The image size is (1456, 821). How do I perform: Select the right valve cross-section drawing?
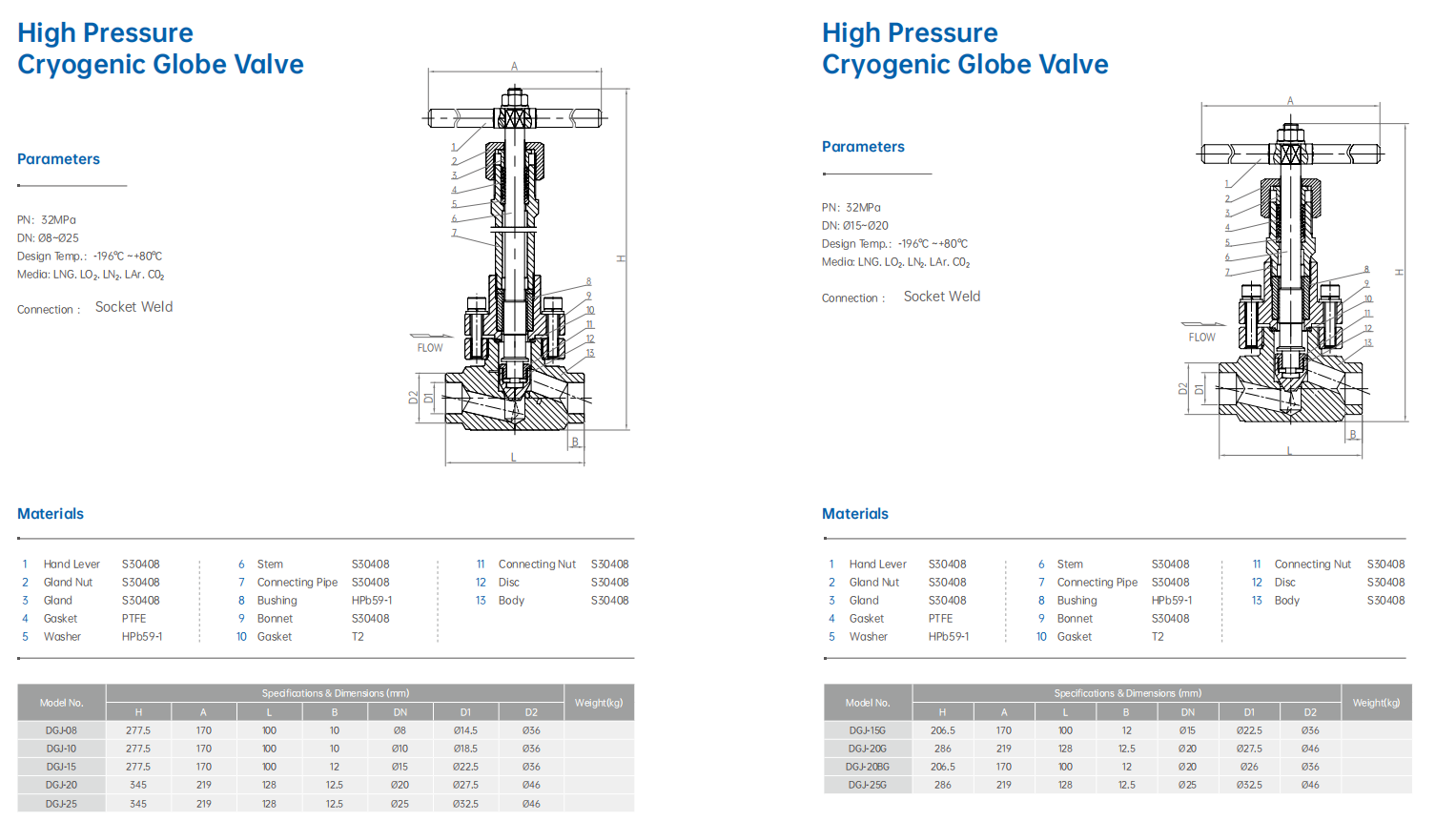click(x=1292, y=277)
